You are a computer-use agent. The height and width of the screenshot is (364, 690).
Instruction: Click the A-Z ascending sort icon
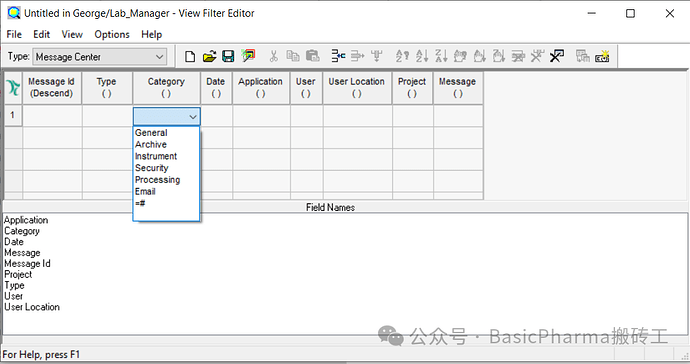point(422,56)
